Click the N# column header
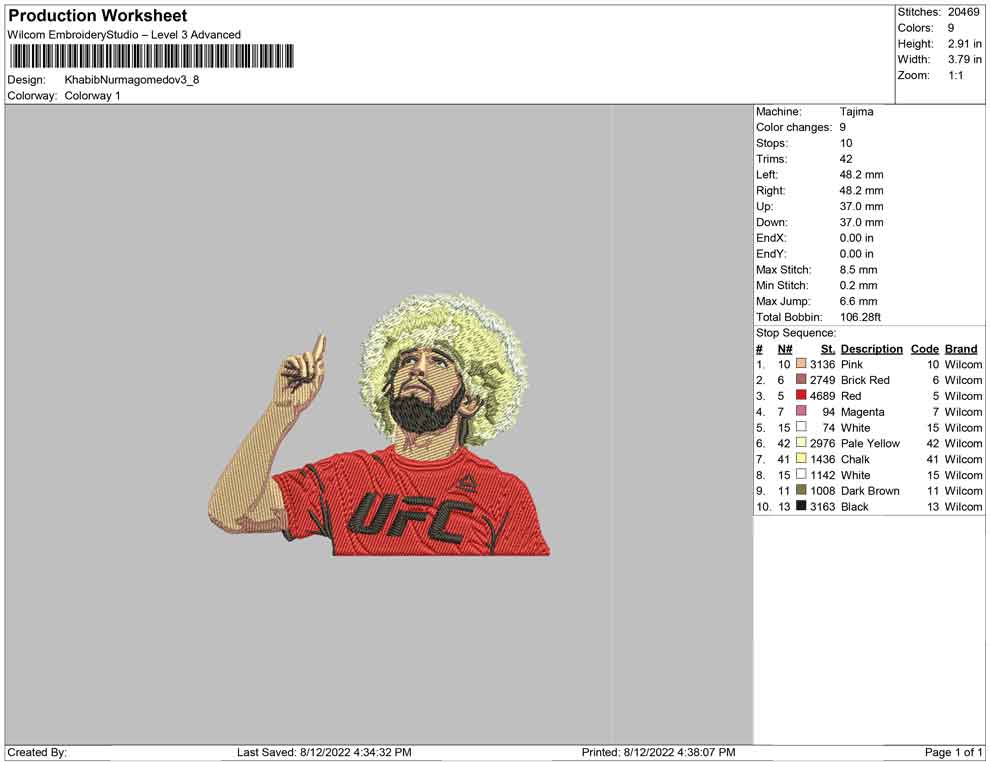 (x=785, y=349)
